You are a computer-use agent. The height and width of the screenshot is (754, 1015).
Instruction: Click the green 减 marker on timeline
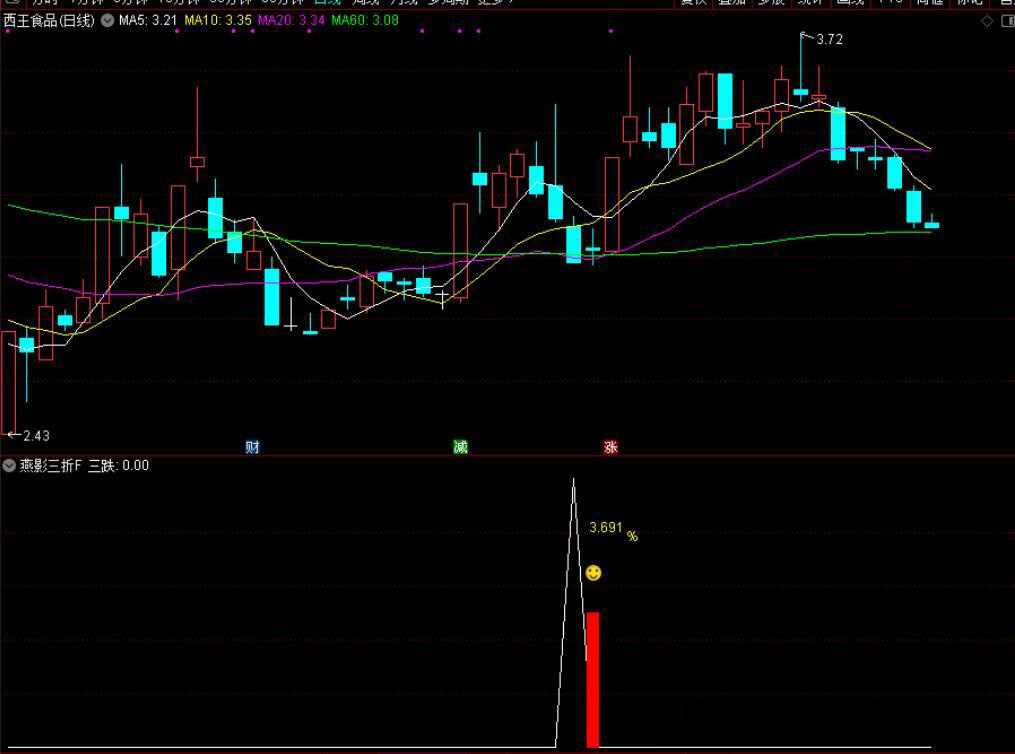coord(460,447)
